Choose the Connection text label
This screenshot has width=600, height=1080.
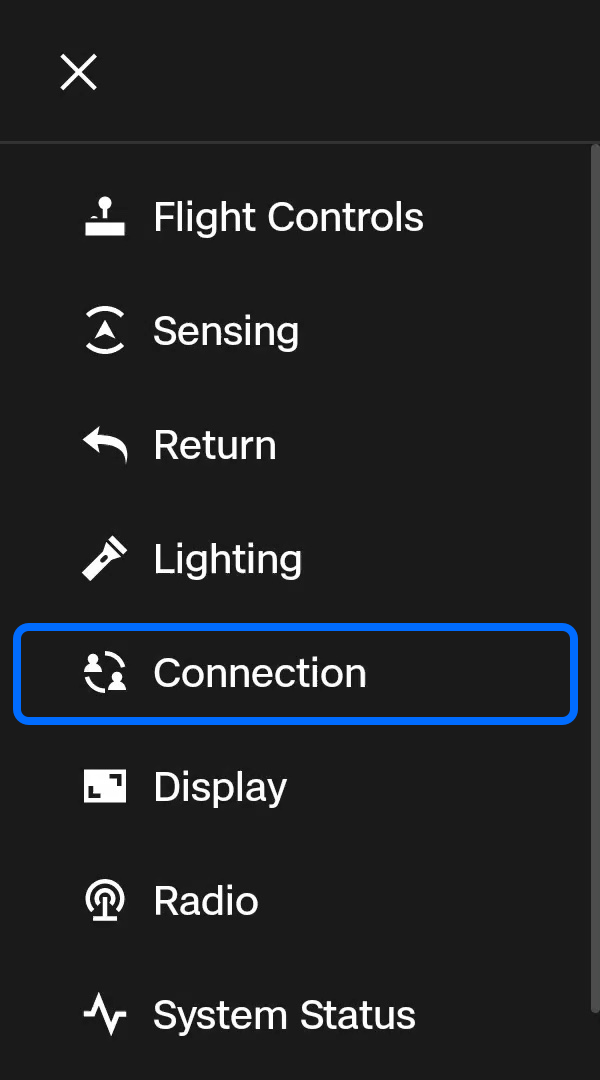coord(260,673)
